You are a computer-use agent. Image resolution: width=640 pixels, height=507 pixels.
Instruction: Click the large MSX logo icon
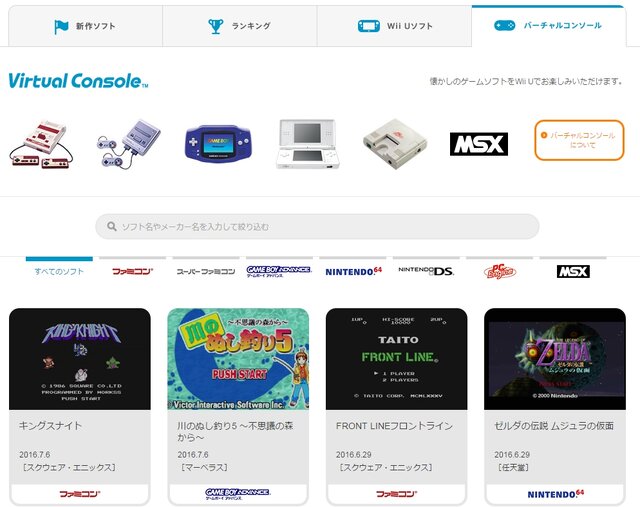(x=479, y=144)
